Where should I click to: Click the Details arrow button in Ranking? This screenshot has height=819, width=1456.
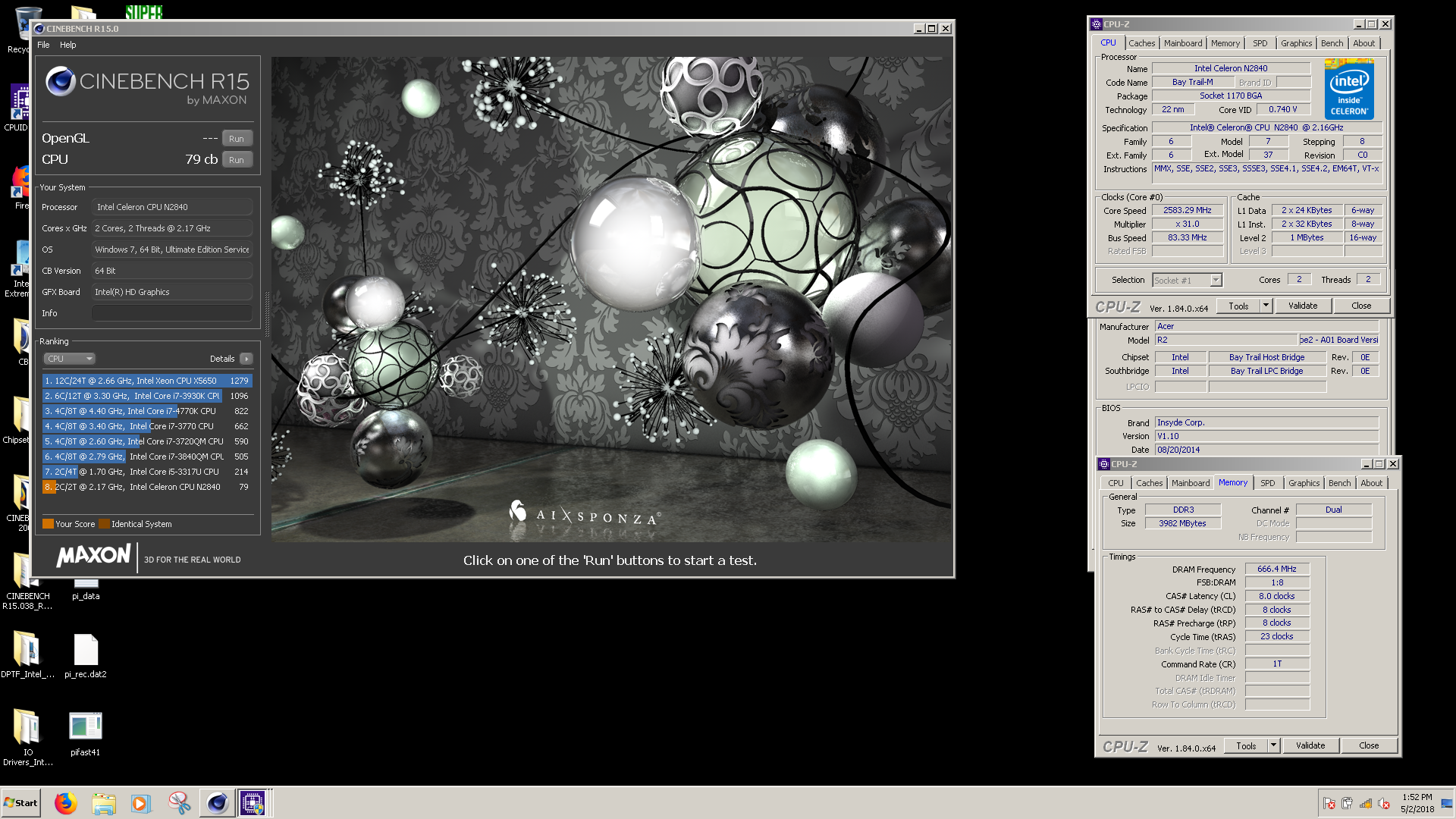[x=246, y=359]
